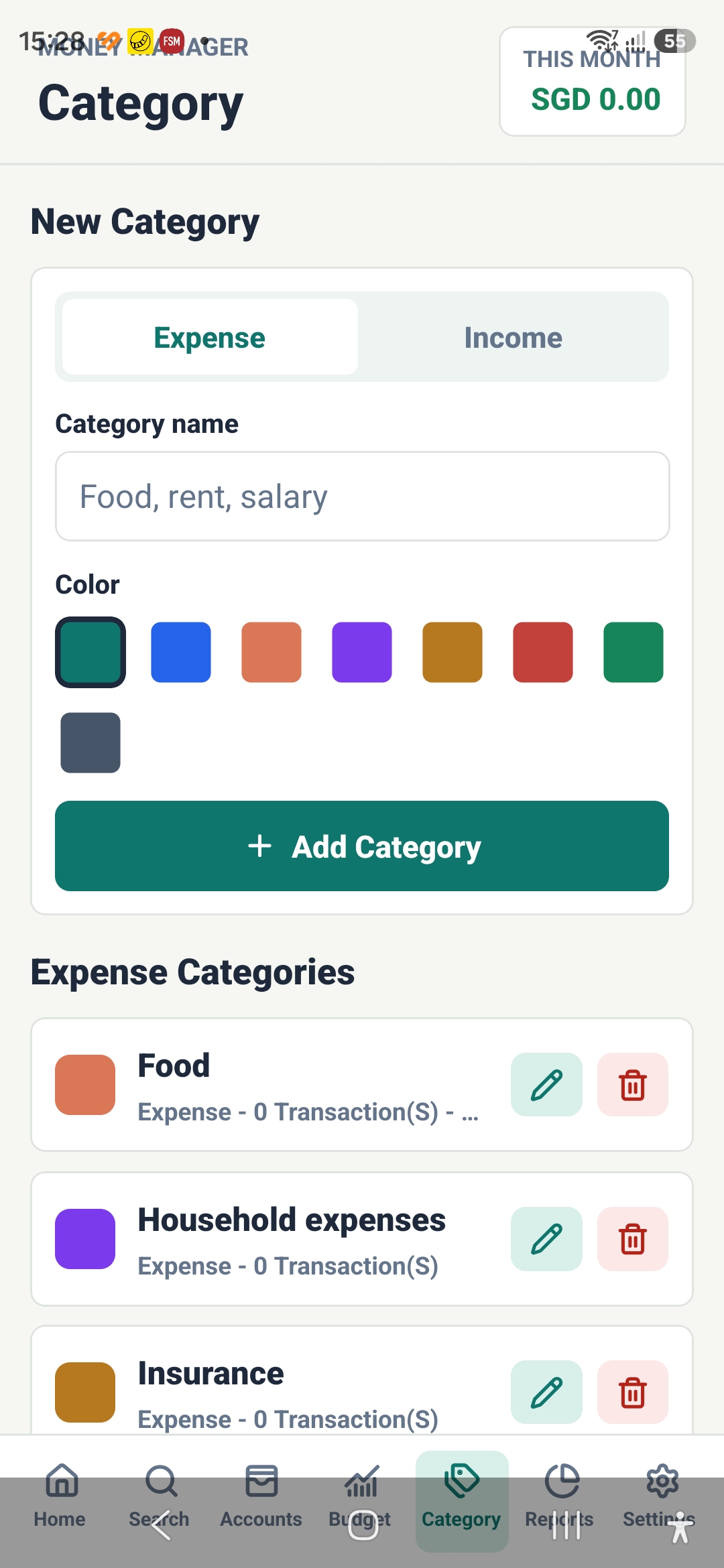Select the Expense category type
Image resolution: width=724 pixels, height=1568 pixels.
point(210,337)
